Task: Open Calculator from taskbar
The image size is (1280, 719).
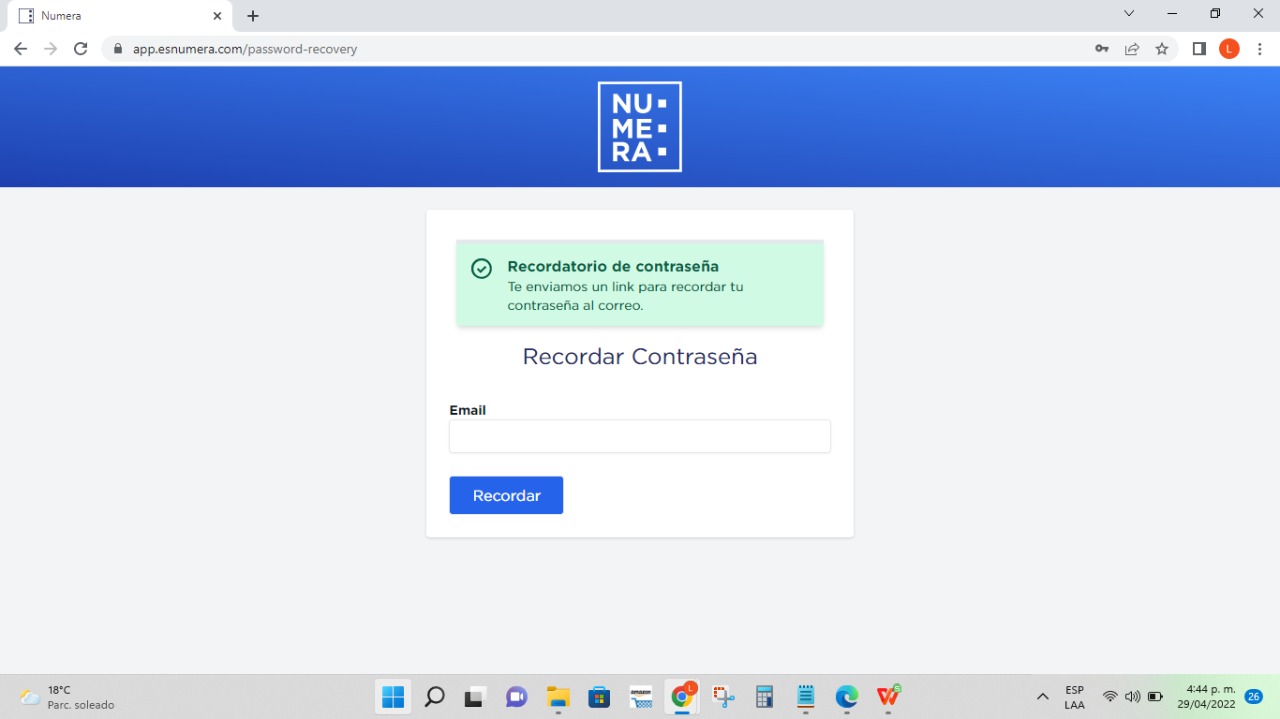Action: [765, 697]
